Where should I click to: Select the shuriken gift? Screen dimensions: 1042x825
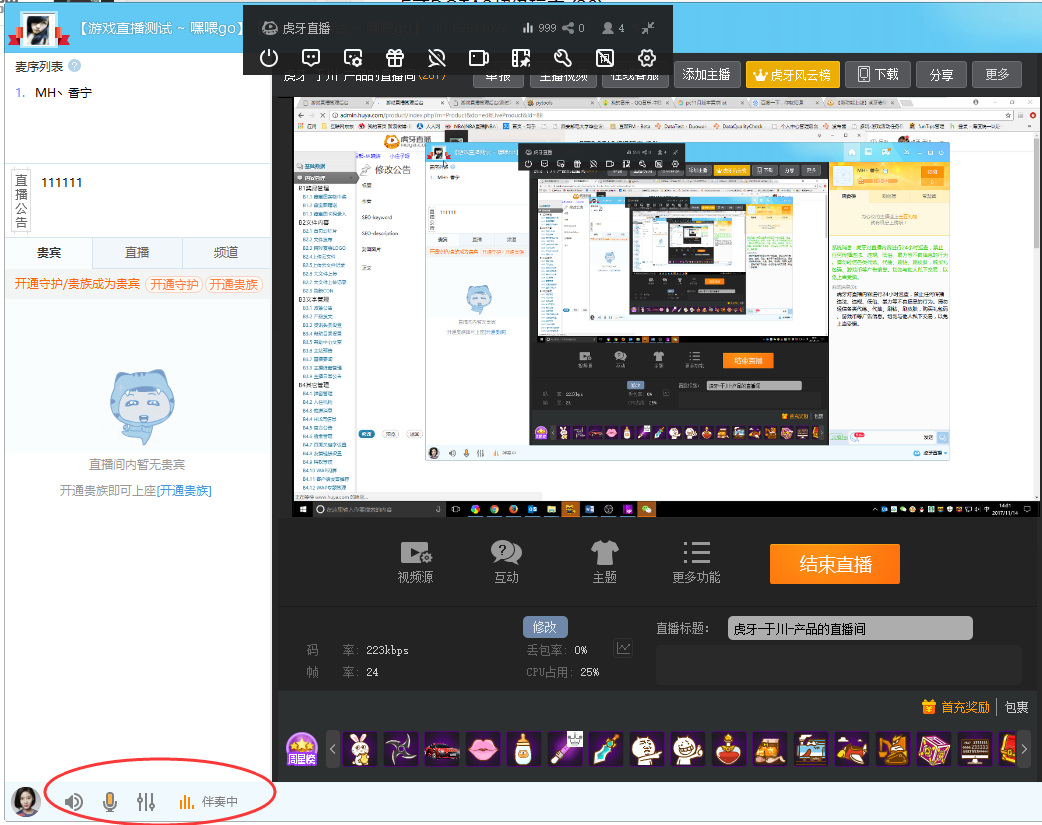(401, 749)
